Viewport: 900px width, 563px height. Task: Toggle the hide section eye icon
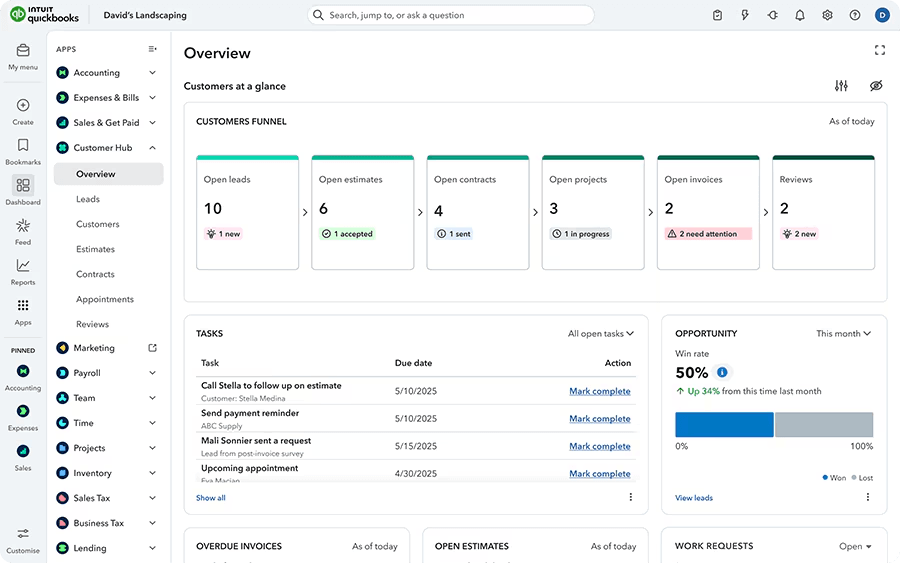(876, 86)
